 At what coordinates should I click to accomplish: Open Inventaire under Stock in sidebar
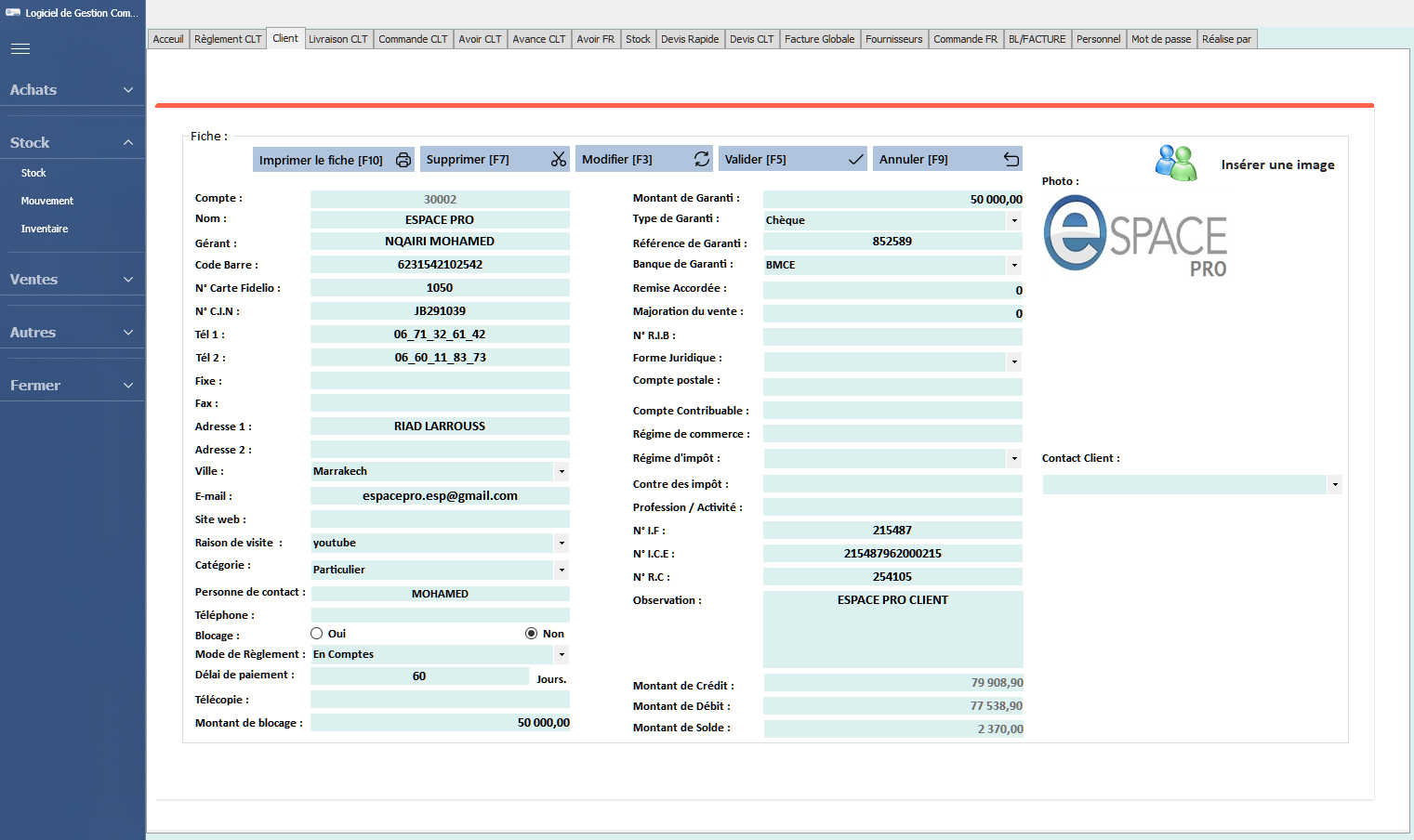click(45, 229)
